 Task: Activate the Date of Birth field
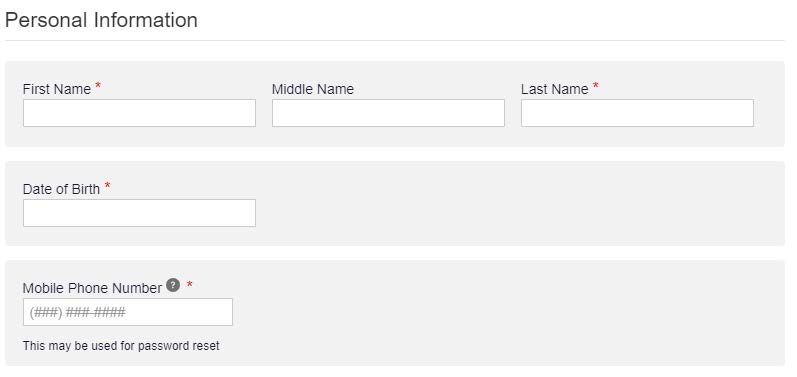coord(139,213)
